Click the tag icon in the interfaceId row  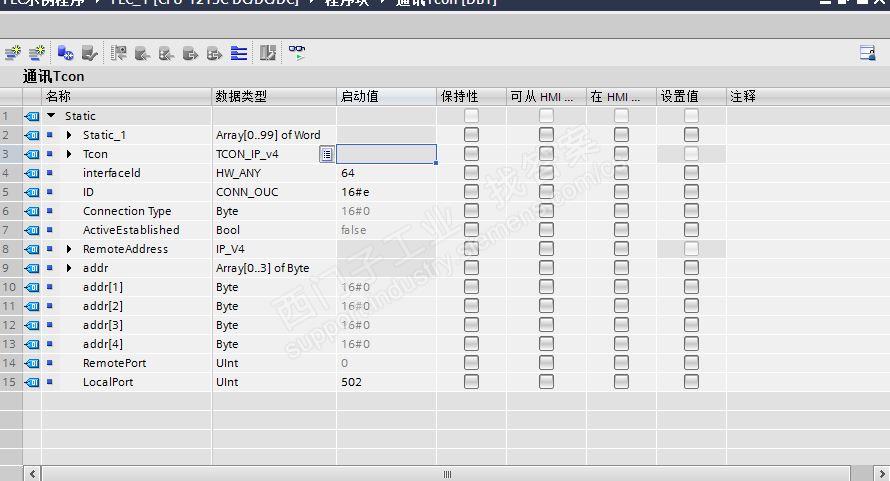tap(32, 173)
